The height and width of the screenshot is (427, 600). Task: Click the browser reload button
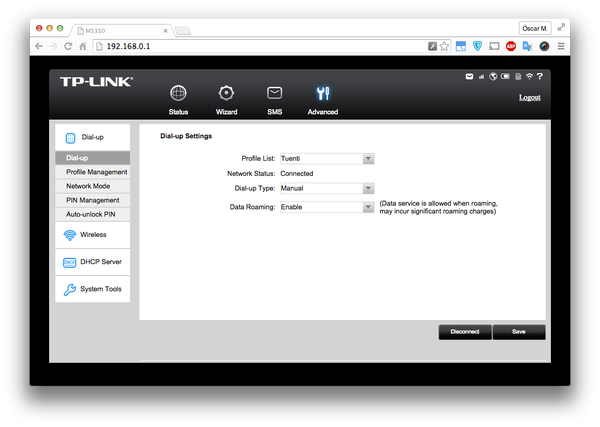pos(68,46)
